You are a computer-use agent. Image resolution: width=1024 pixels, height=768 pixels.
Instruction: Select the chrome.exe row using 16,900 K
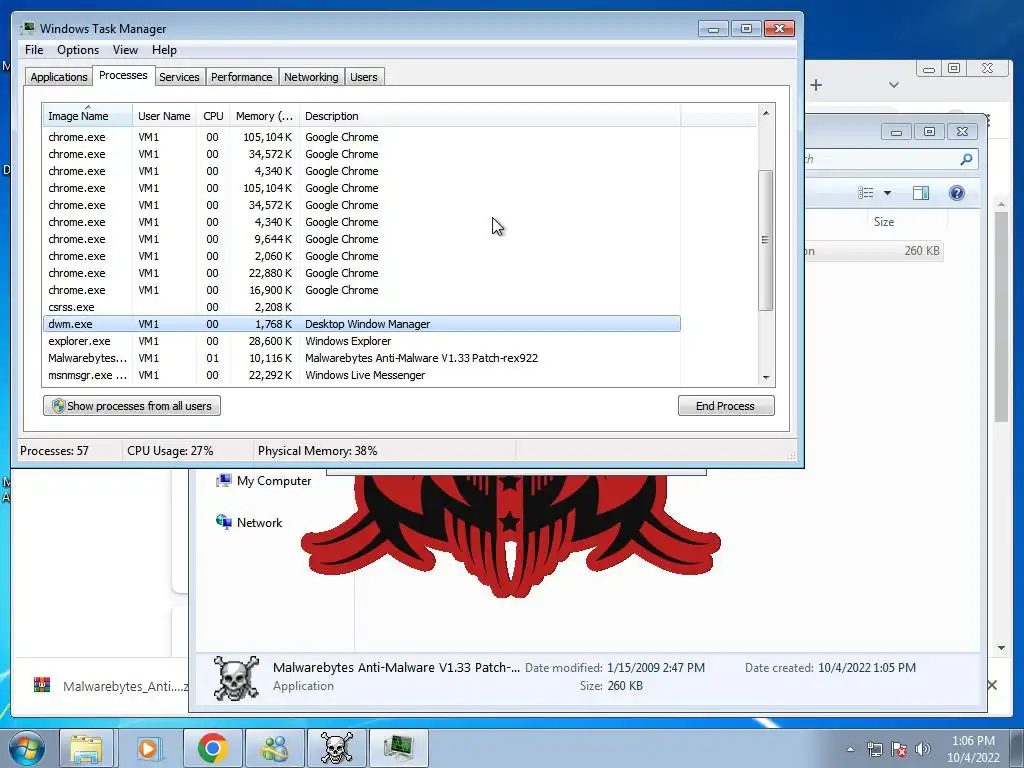(362, 290)
